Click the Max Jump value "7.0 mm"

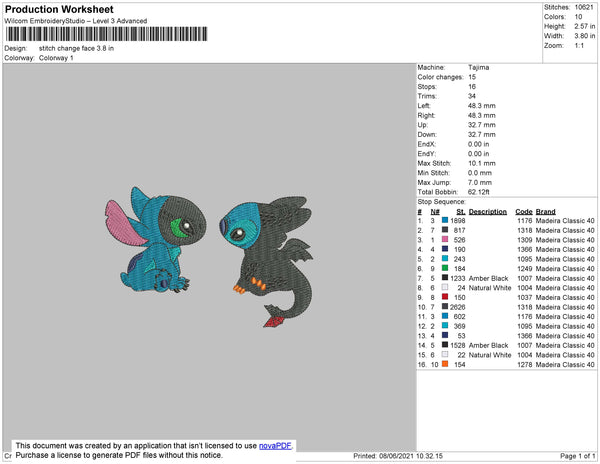(x=480, y=182)
